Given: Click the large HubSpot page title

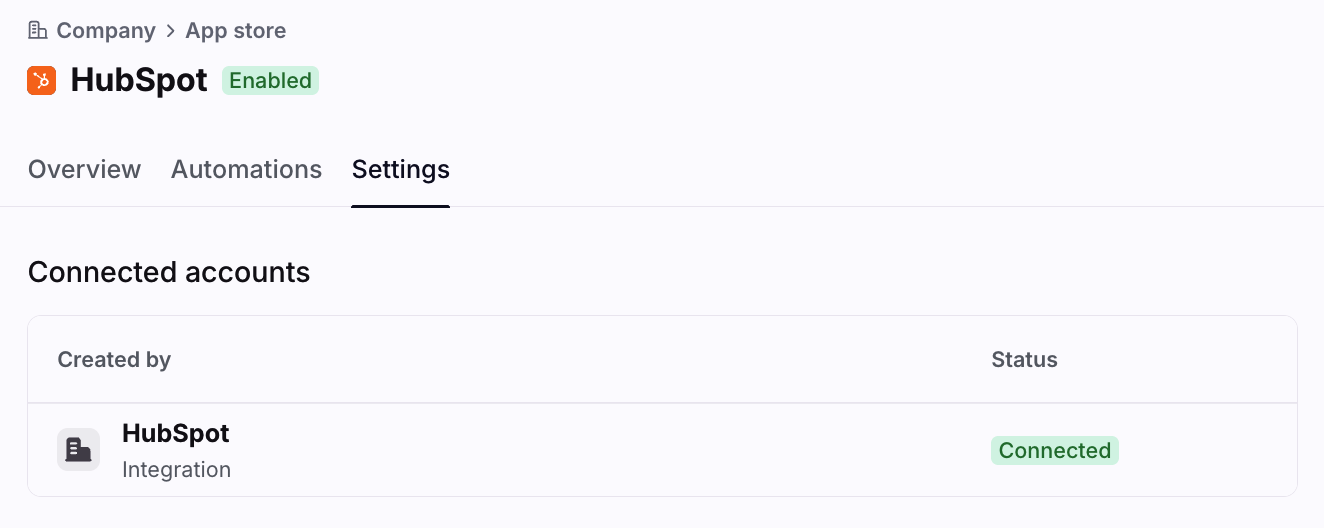Looking at the screenshot, I should coord(139,80).
